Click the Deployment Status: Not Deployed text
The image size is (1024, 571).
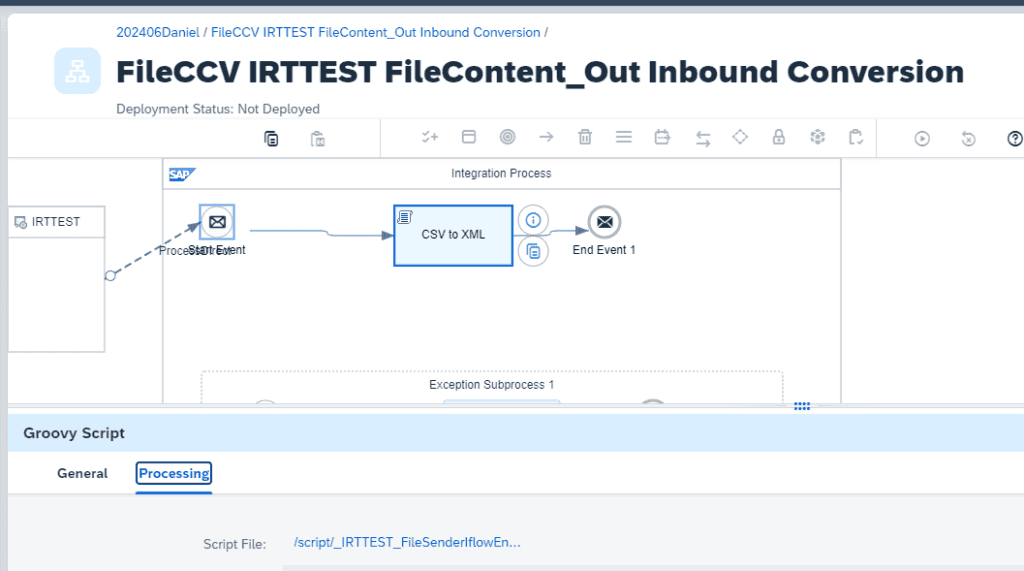[x=218, y=109]
